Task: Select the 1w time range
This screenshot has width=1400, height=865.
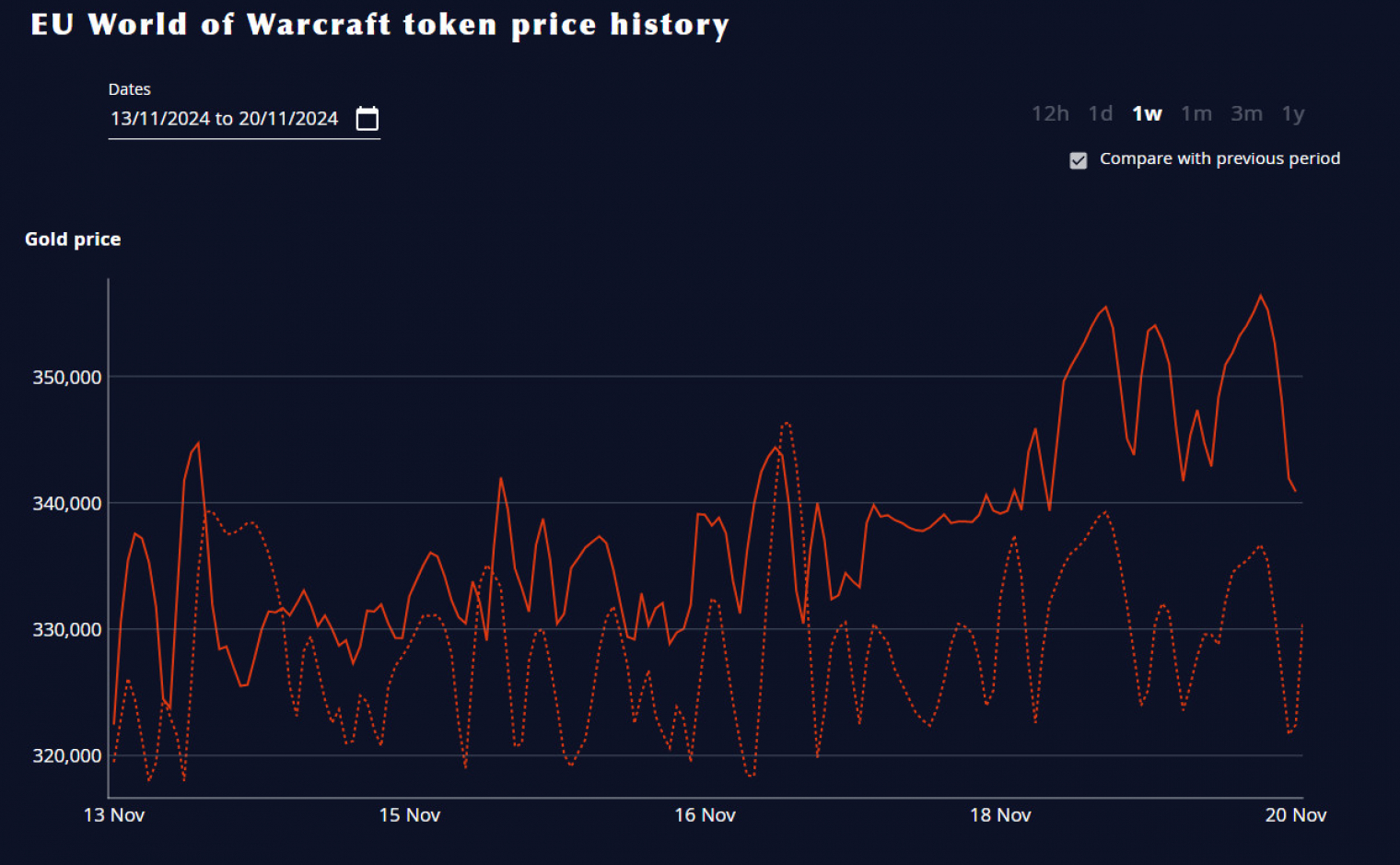Action: click(x=1148, y=113)
